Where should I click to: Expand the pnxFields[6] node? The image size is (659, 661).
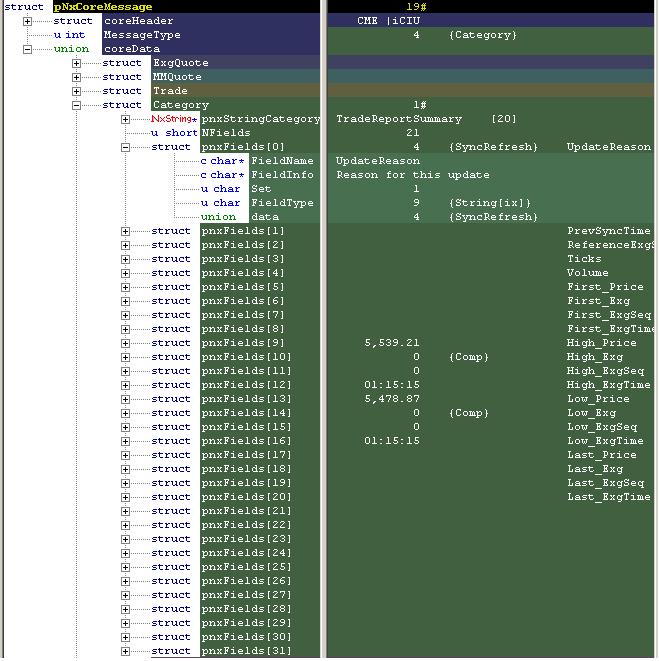(125, 301)
